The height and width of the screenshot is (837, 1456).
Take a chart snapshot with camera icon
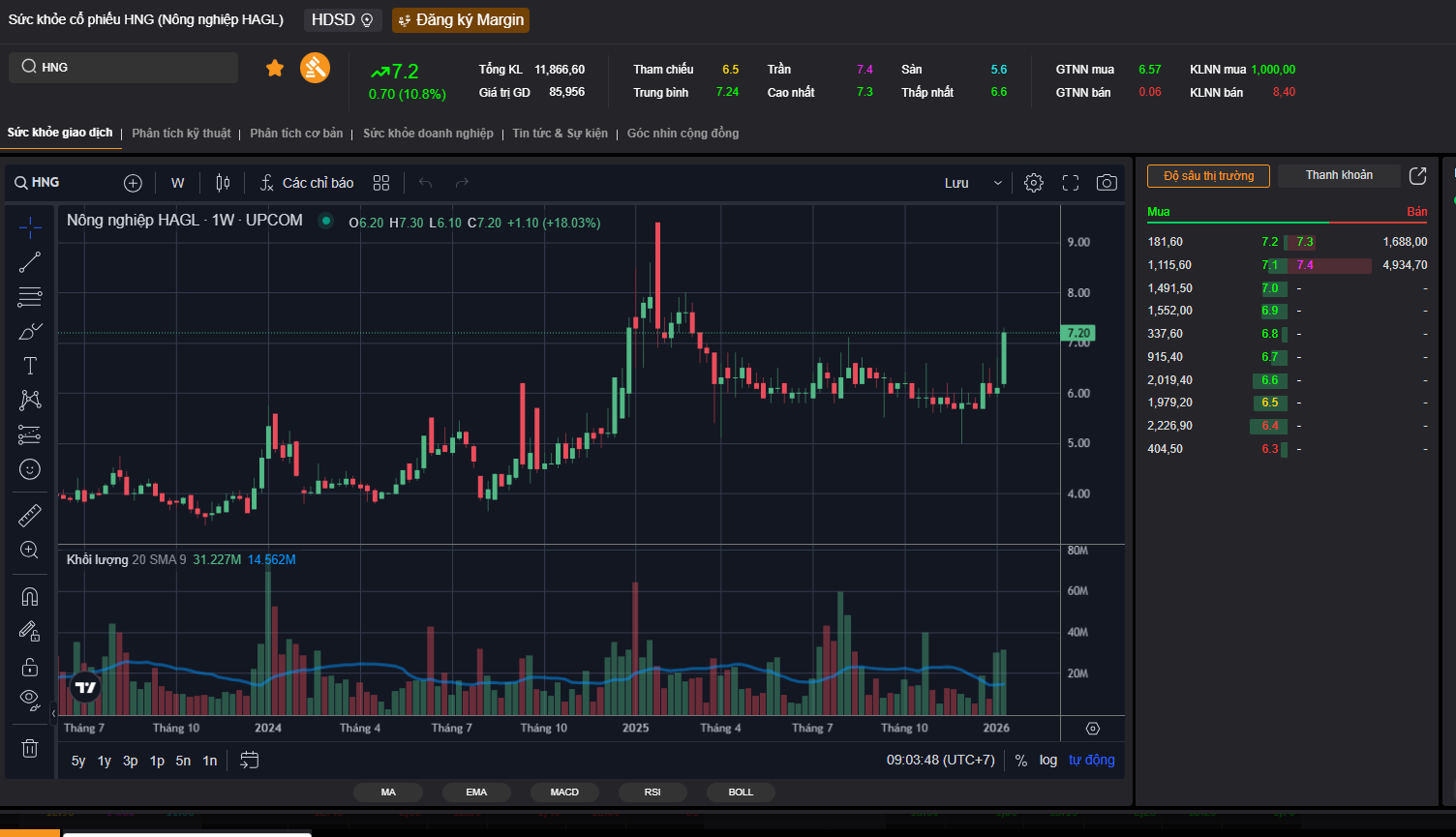click(x=1107, y=183)
